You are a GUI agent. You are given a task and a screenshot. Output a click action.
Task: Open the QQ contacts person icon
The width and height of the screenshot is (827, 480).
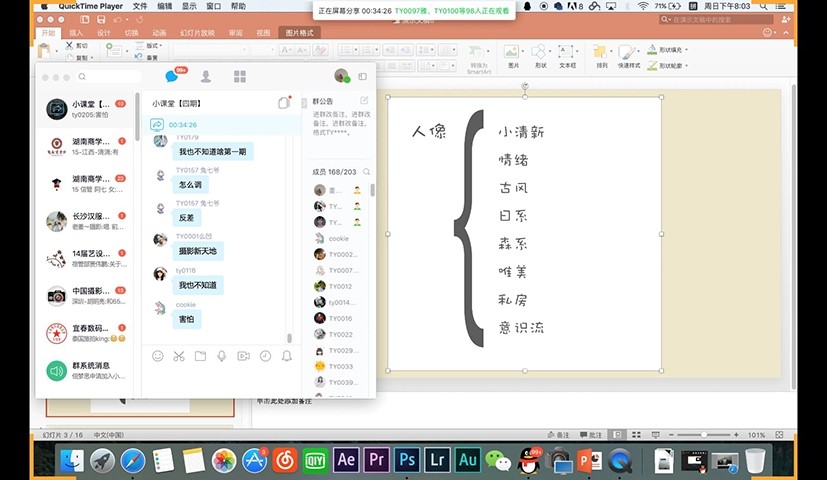[x=206, y=76]
